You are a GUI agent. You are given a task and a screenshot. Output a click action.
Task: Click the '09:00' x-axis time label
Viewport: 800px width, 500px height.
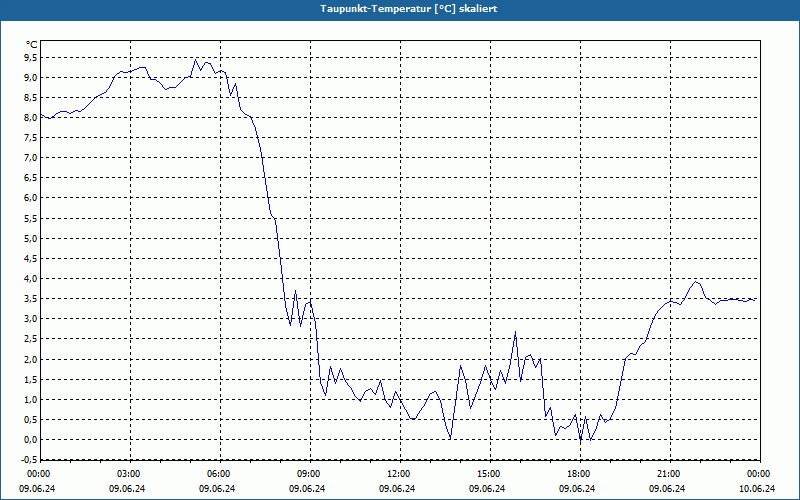tap(308, 474)
